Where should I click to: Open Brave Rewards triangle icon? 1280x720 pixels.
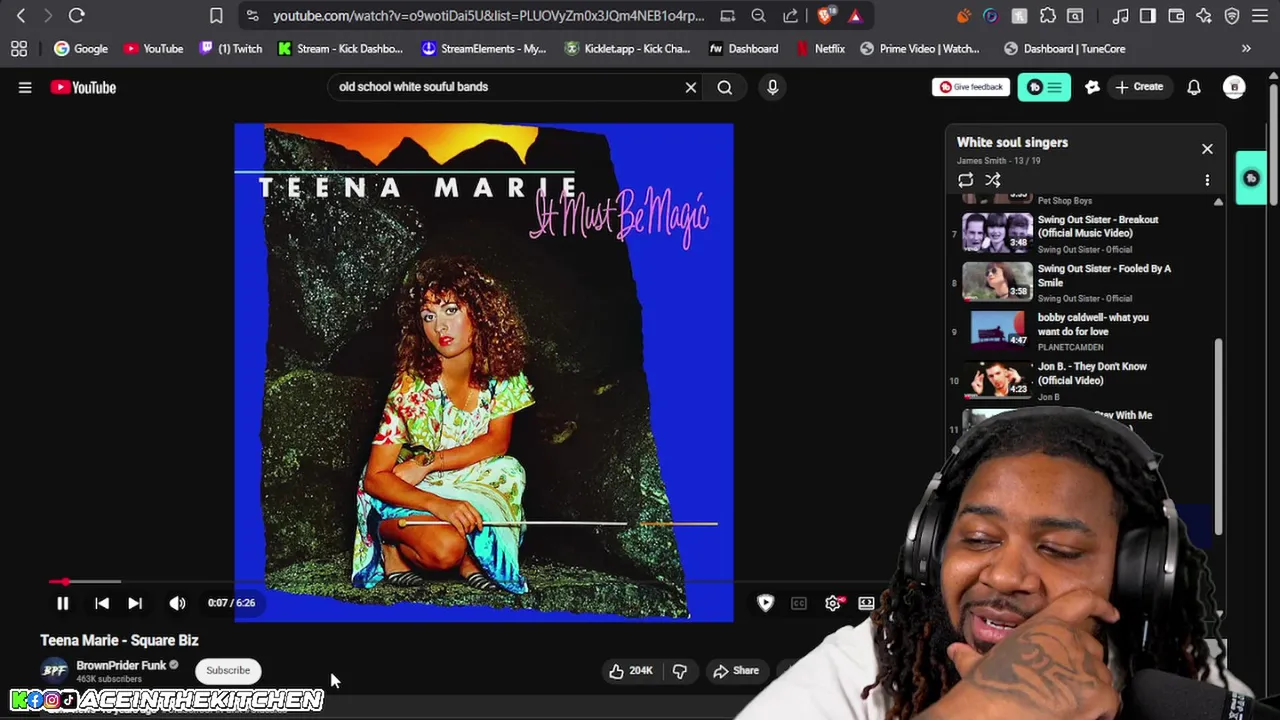(x=855, y=16)
